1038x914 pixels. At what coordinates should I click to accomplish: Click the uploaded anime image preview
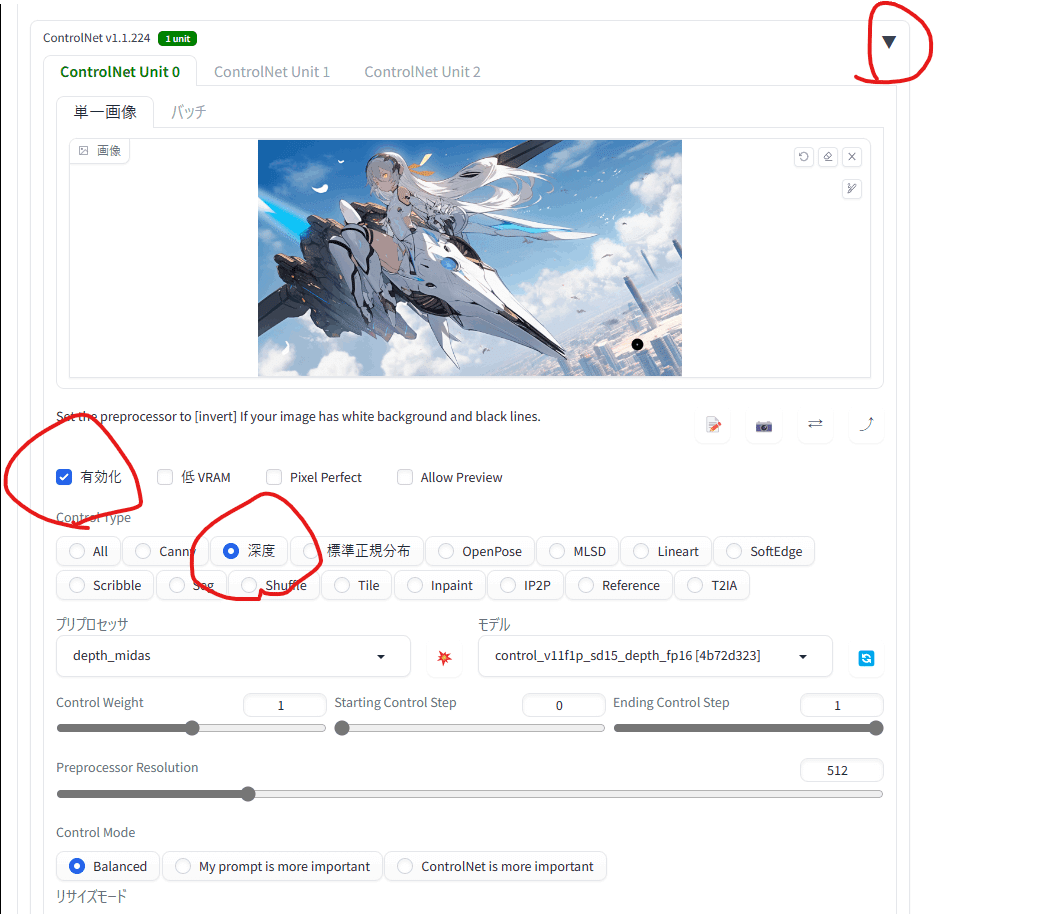pyautogui.click(x=469, y=257)
